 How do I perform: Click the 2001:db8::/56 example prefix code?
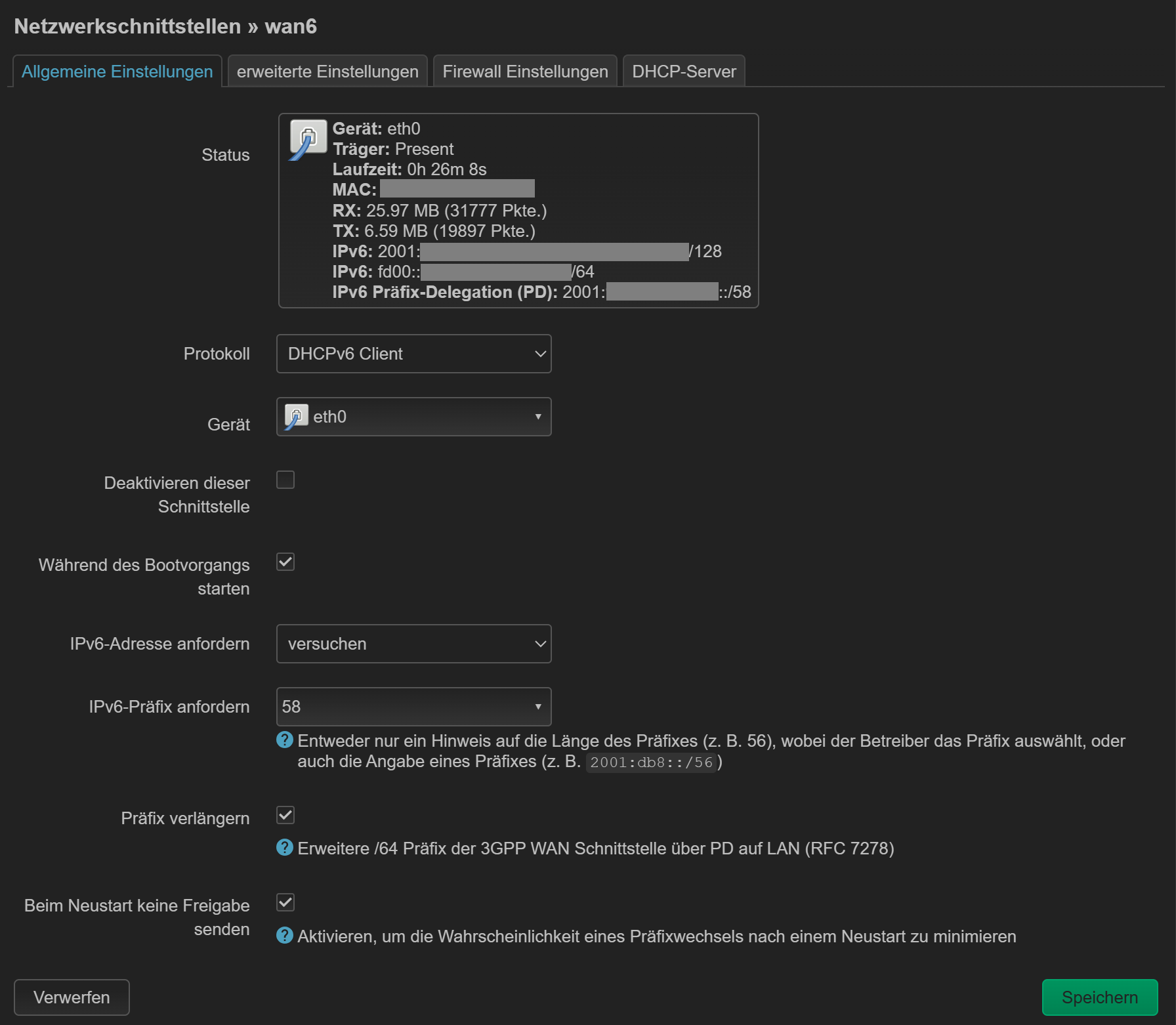(651, 763)
